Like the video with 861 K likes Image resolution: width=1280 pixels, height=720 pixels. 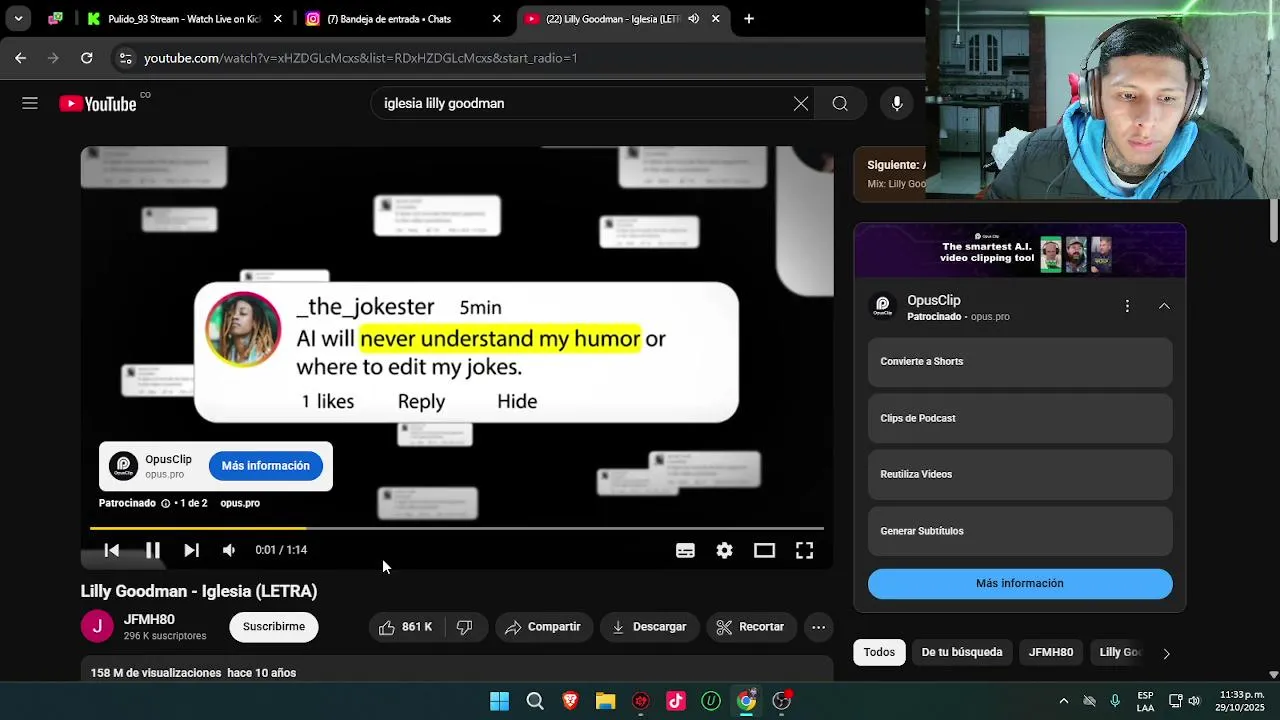(x=405, y=627)
